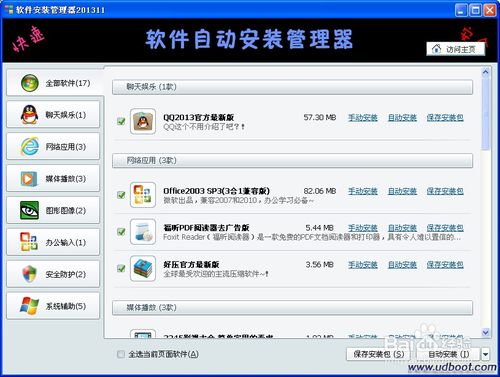Click the 5.44 MB size value
The height and width of the screenshot is (377, 500).
319,228
